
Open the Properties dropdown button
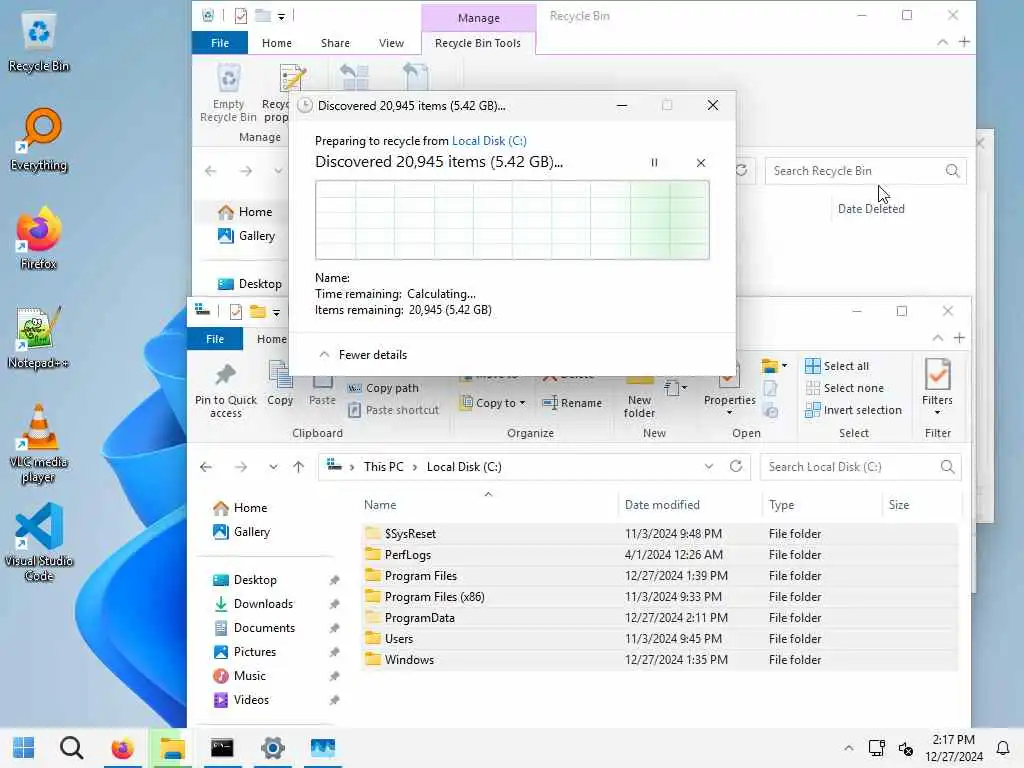coord(729,412)
